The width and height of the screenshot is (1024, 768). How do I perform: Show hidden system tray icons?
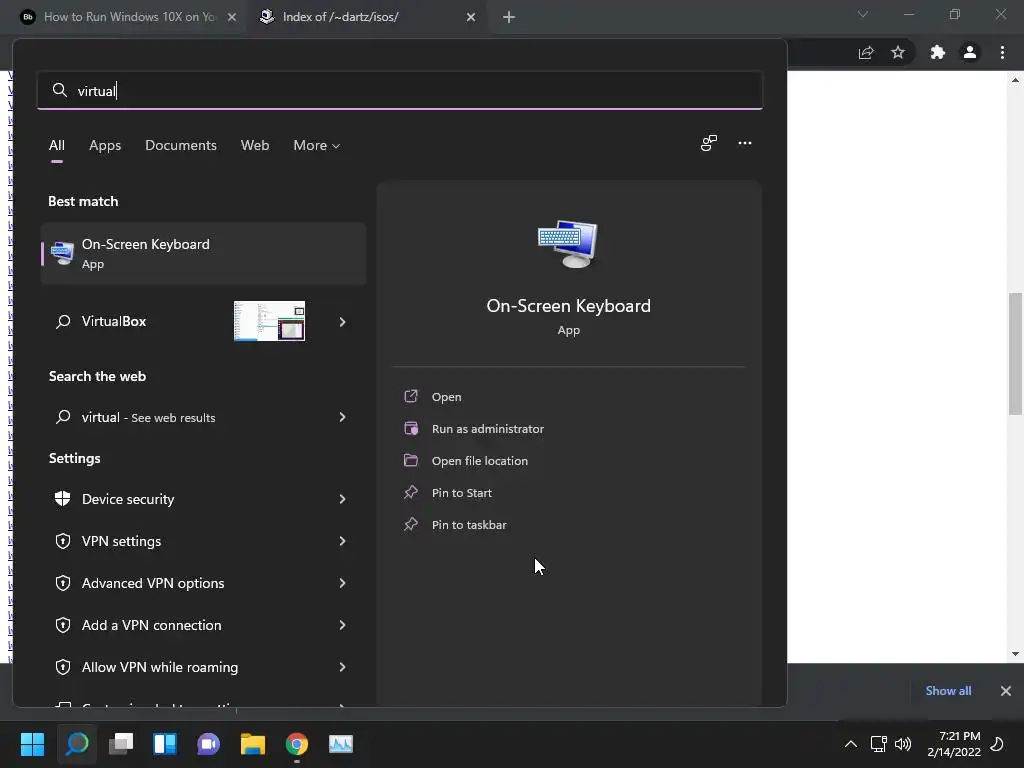pyautogui.click(x=850, y=744)
